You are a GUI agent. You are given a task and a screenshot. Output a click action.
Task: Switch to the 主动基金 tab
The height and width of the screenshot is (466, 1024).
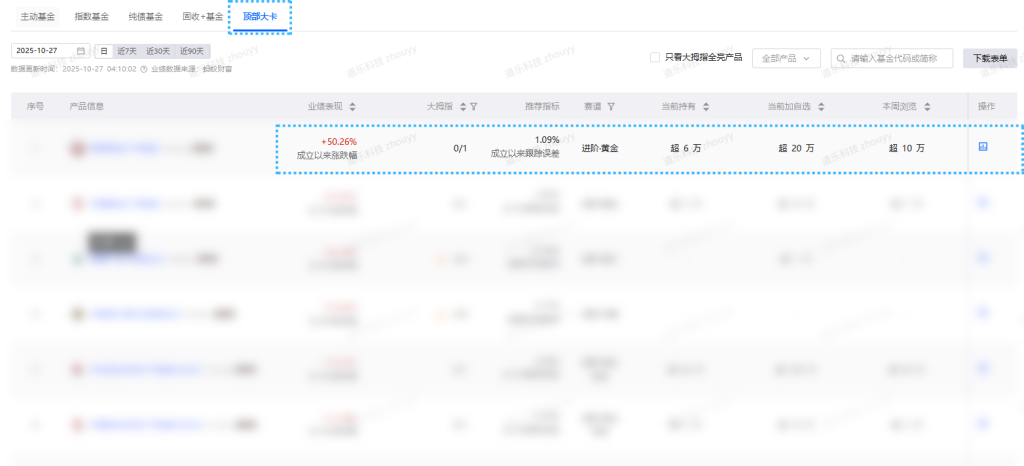[x=38, y=17]
